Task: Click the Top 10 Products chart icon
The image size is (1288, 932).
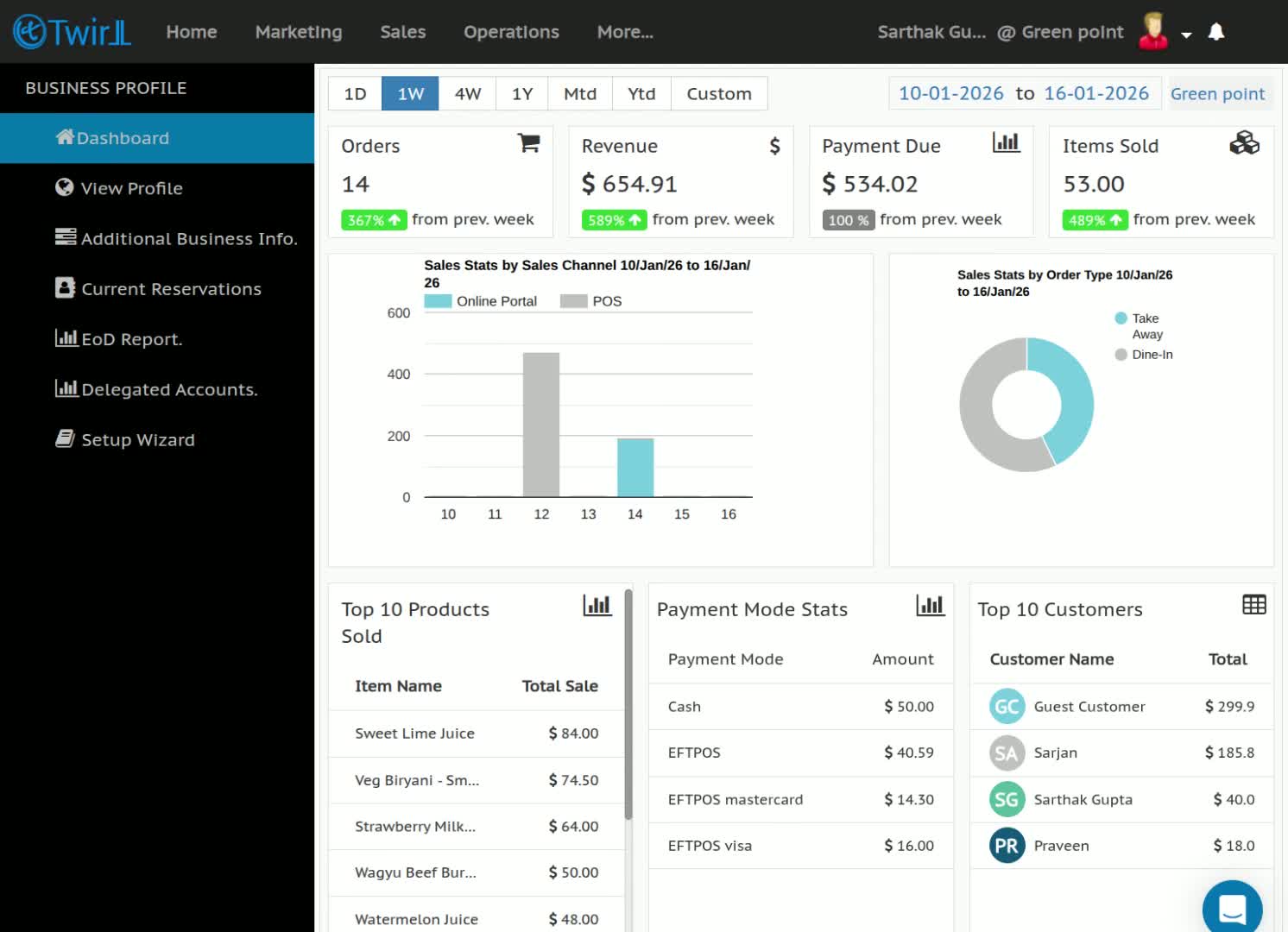Action: 597,605
